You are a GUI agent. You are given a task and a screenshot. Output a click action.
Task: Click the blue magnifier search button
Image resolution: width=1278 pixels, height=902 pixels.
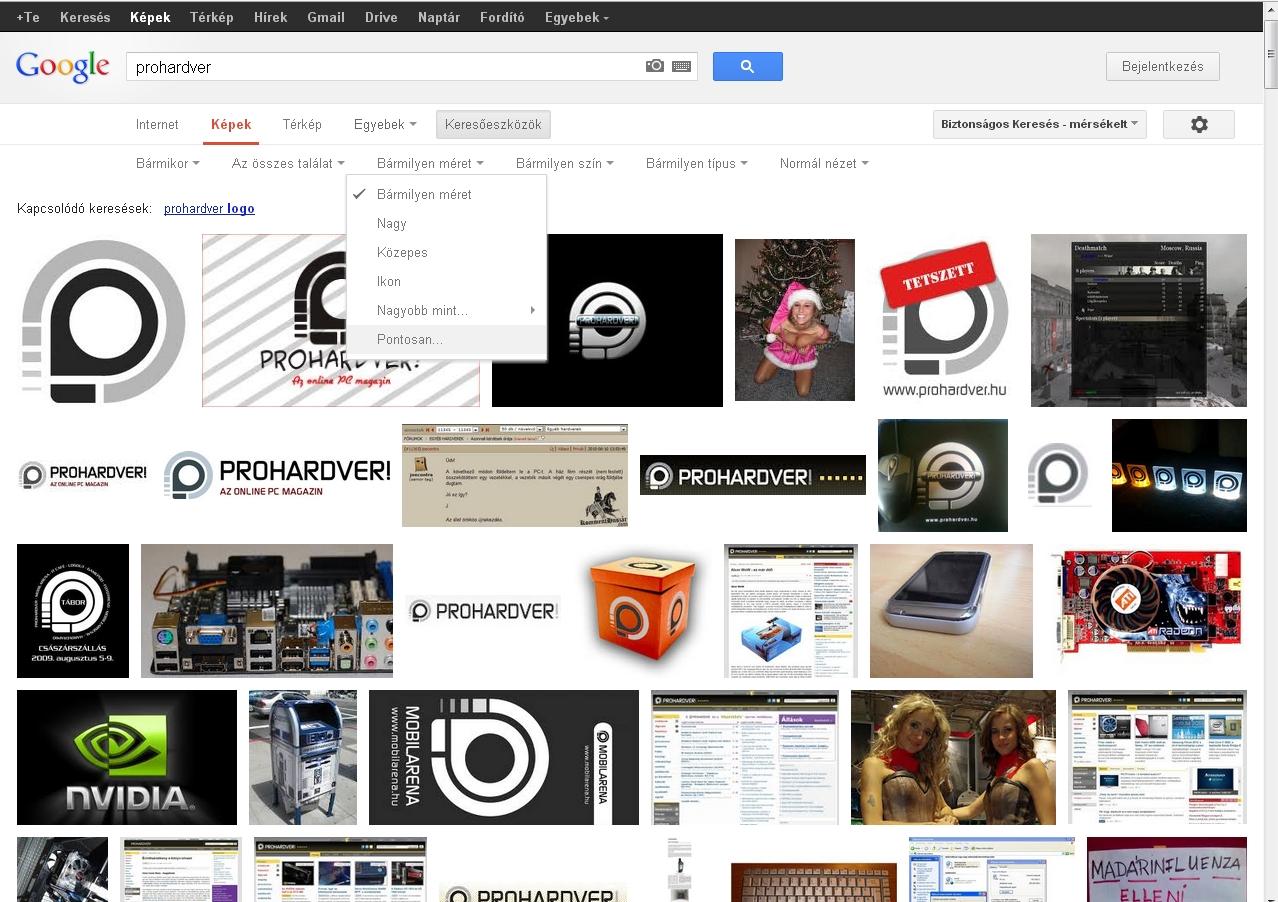coord(747,66)
